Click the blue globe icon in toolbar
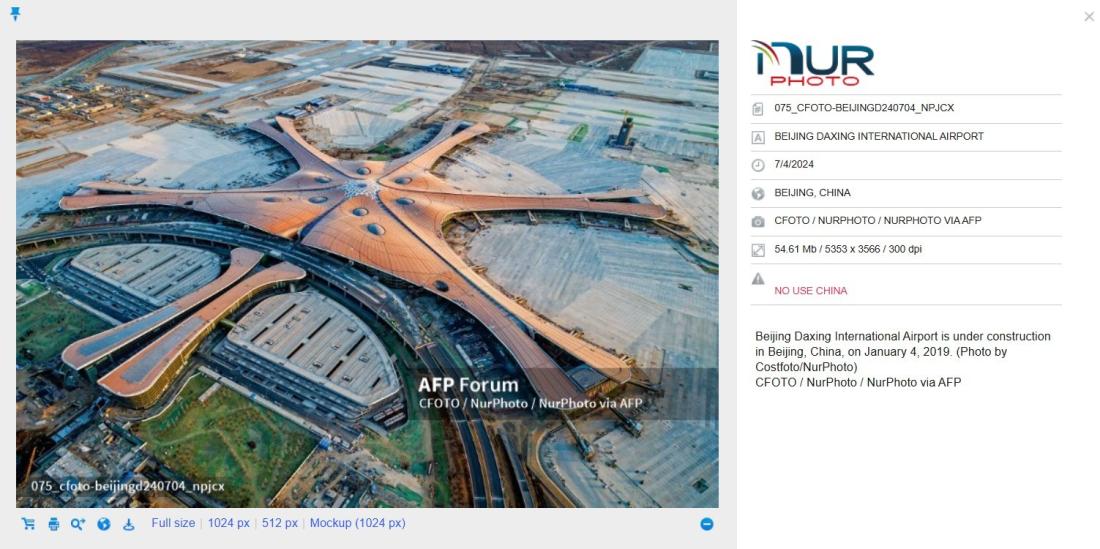The image size is (1100, 549). click(103, 524)
